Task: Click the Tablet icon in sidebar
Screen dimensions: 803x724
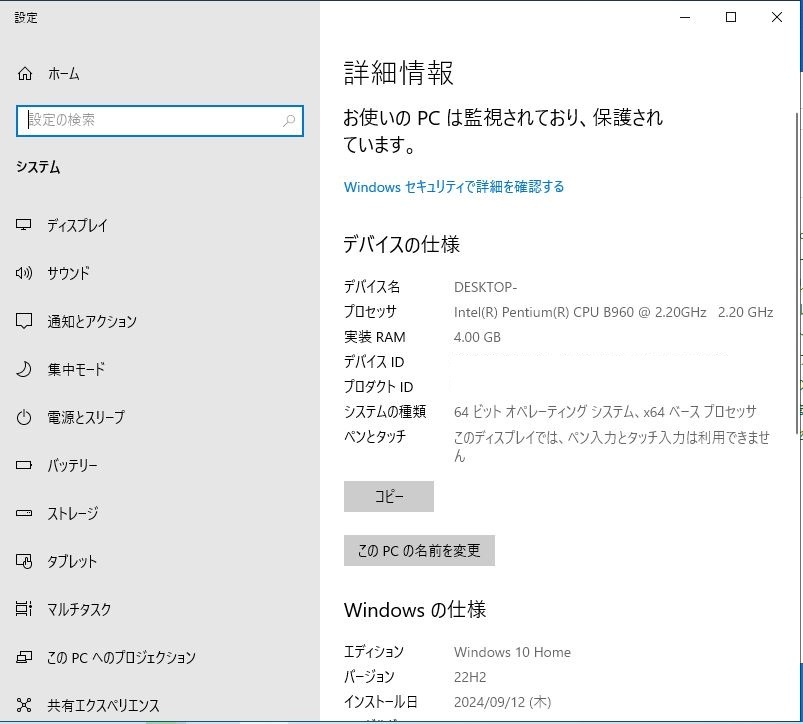Action: coord(24,561)
